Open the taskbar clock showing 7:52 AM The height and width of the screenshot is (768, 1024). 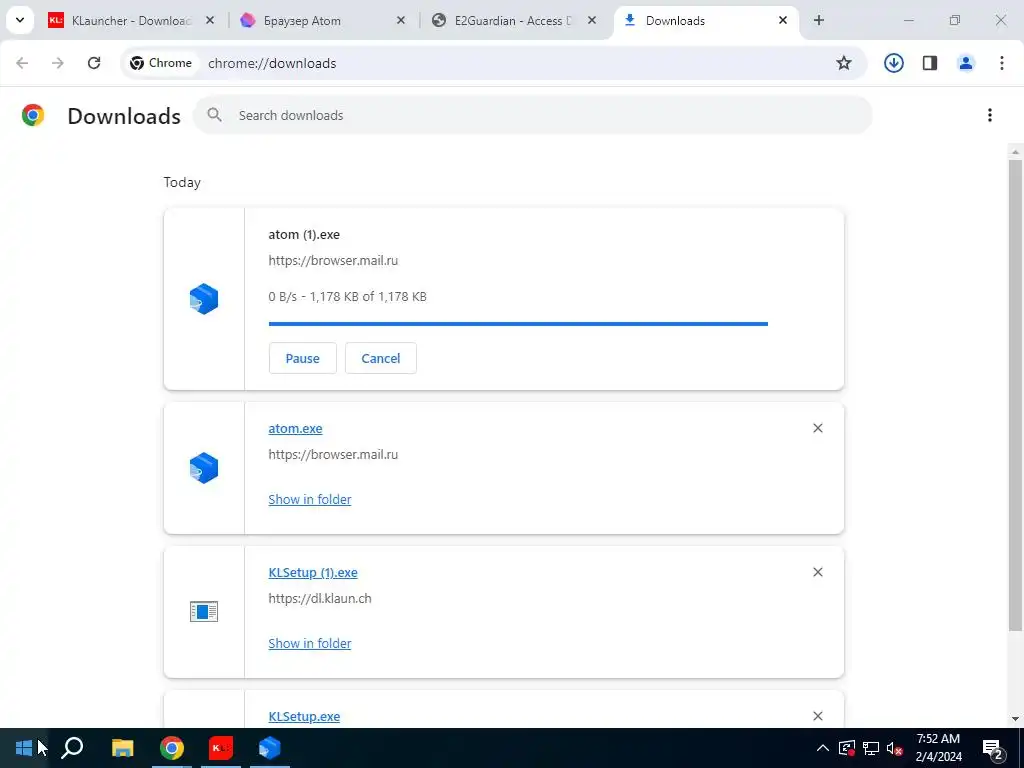tap(938, 748)
